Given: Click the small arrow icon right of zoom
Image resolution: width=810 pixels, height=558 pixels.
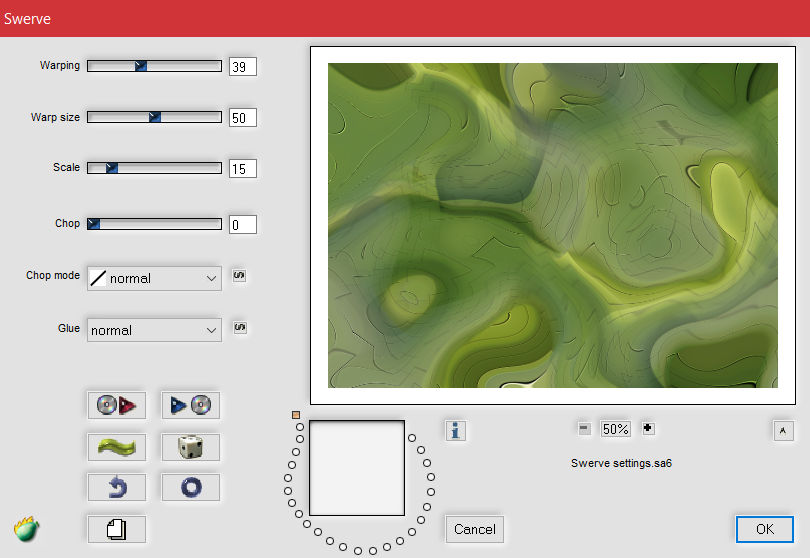Looking at the screenshot, I should point(783,430).
